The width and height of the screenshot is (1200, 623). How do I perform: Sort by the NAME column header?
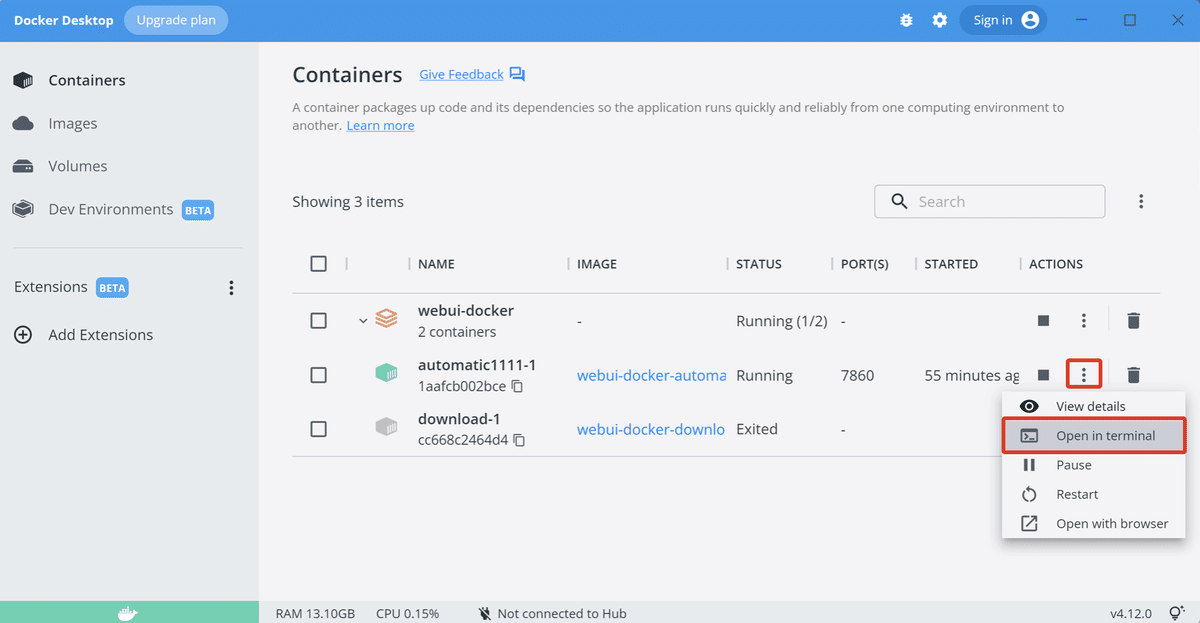point(436,264)
